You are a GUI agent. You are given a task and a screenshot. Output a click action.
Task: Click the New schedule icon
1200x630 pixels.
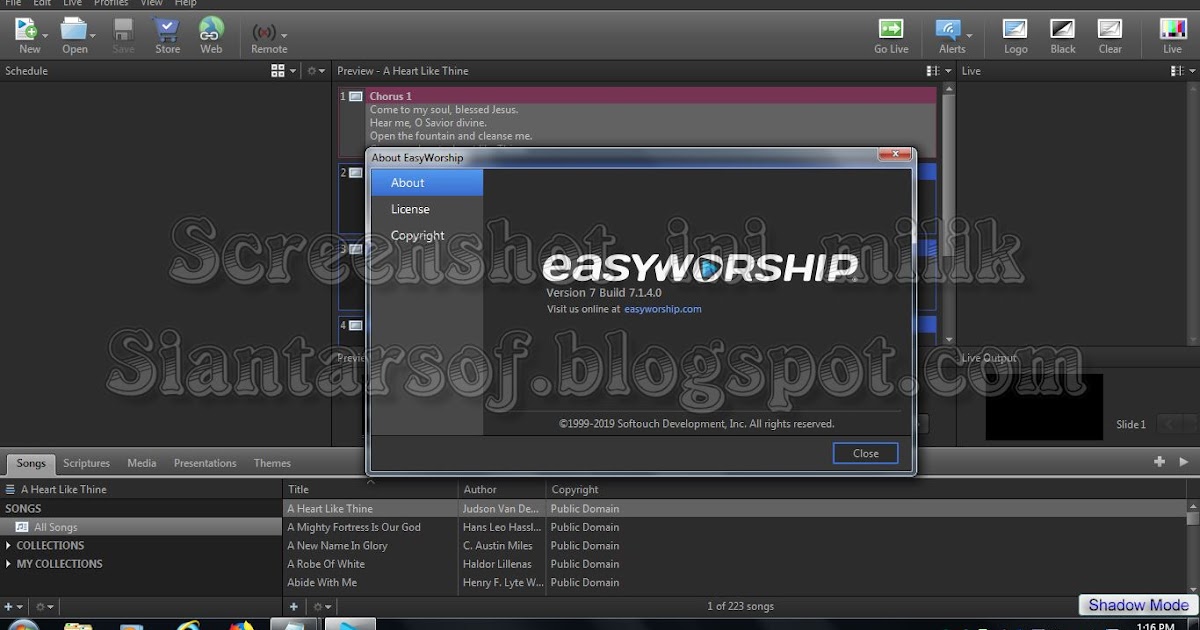pos(26,29)
